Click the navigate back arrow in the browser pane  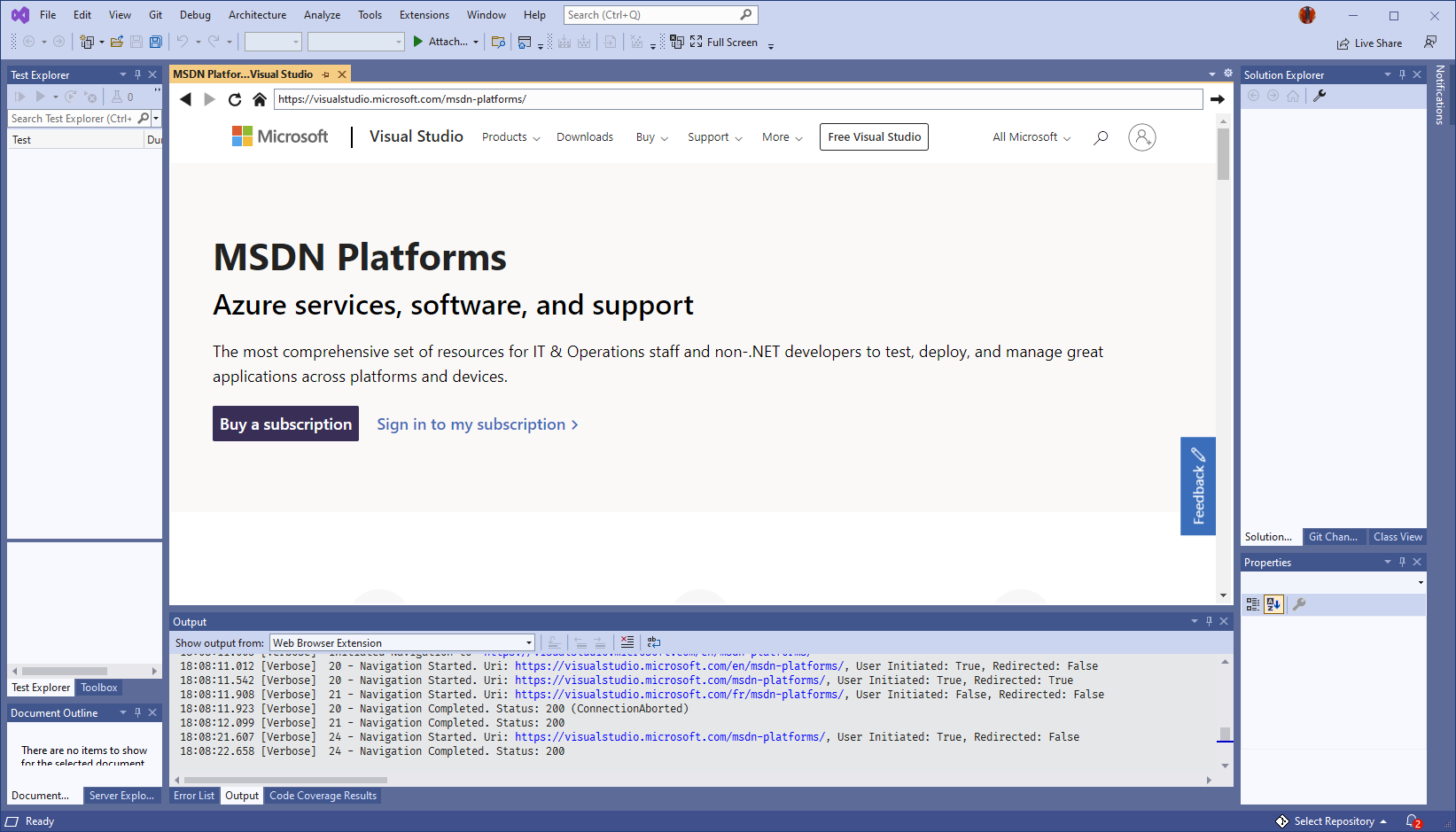[186, 99]
